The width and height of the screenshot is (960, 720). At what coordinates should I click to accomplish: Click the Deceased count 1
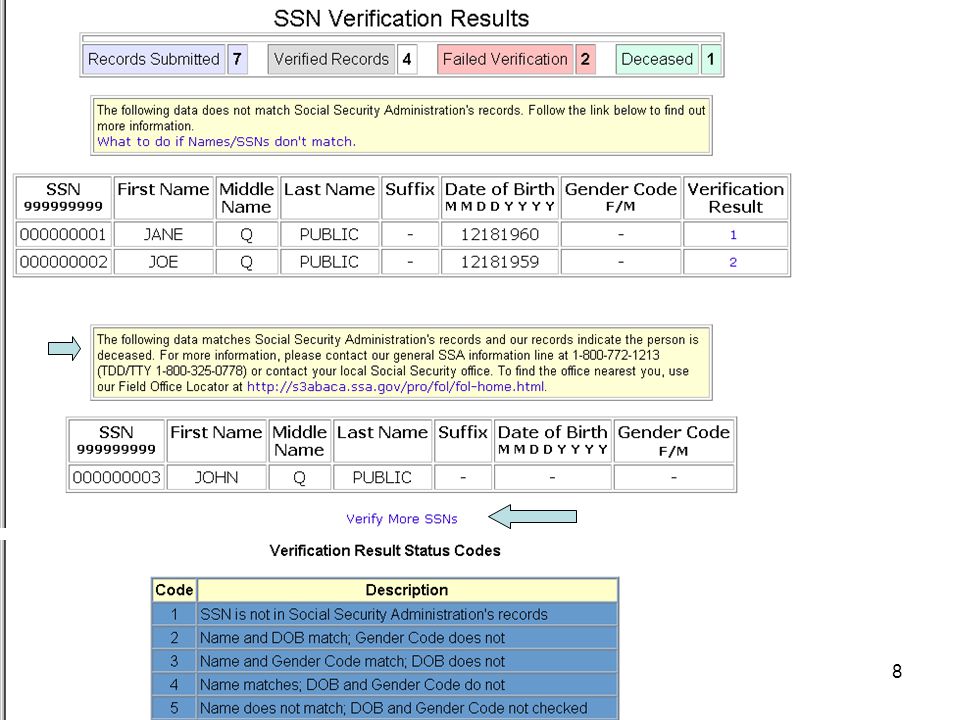click(x=711, y=59)
